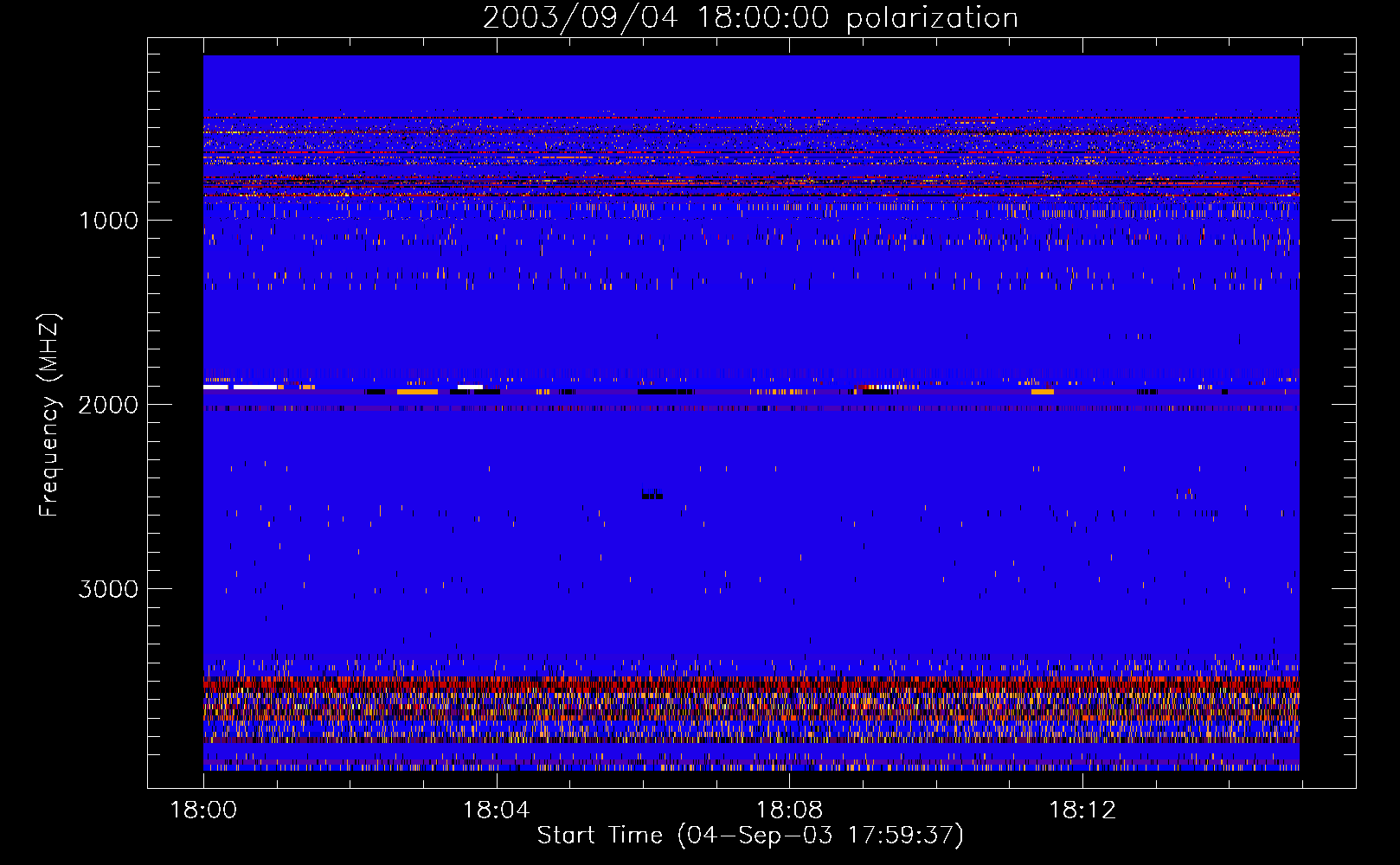
Task: Click the 18:04 time tick label
Action: point(496,810)
